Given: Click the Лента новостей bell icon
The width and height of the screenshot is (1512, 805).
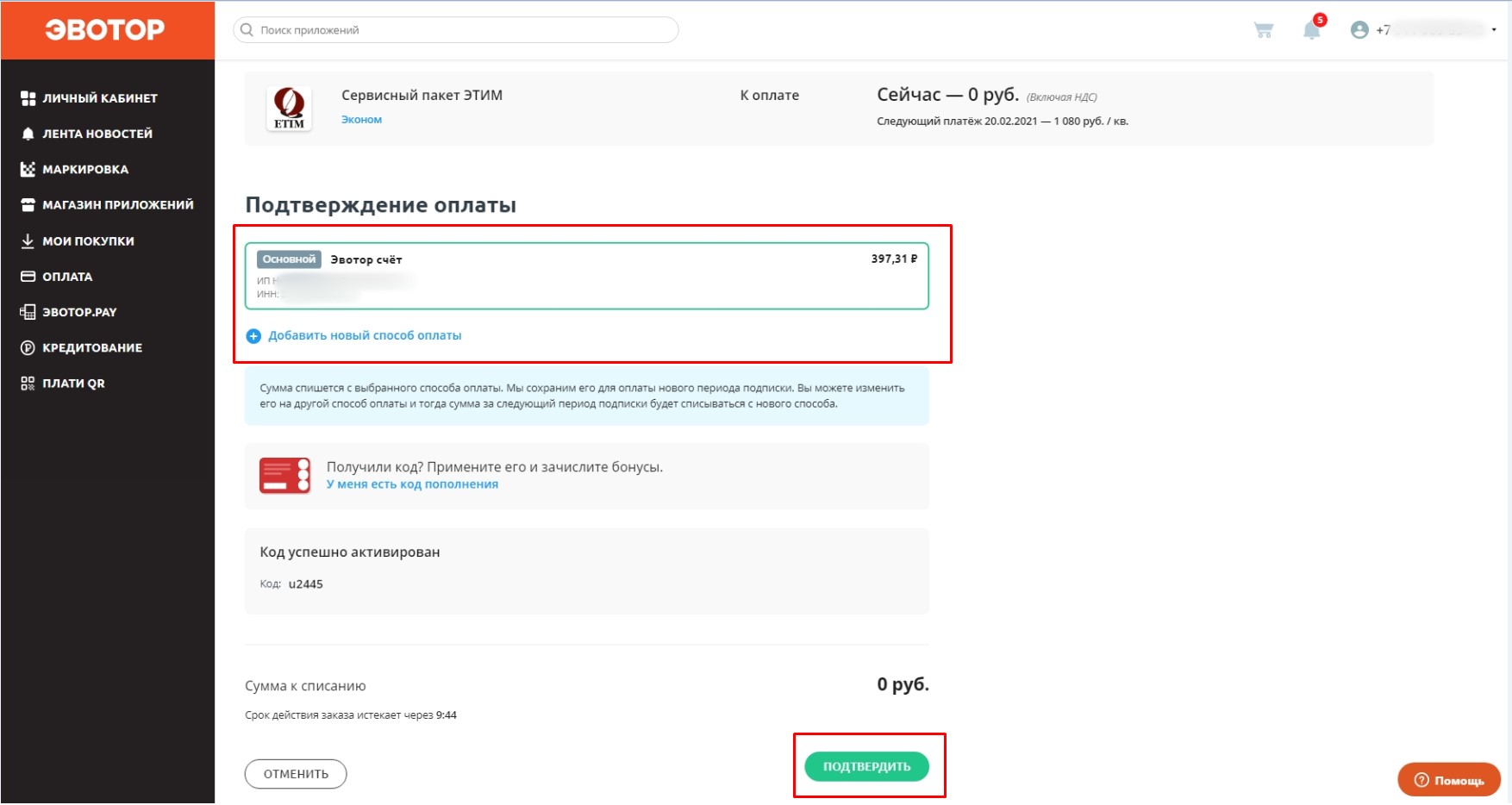Looking at the screenshot, I should 28,134.
